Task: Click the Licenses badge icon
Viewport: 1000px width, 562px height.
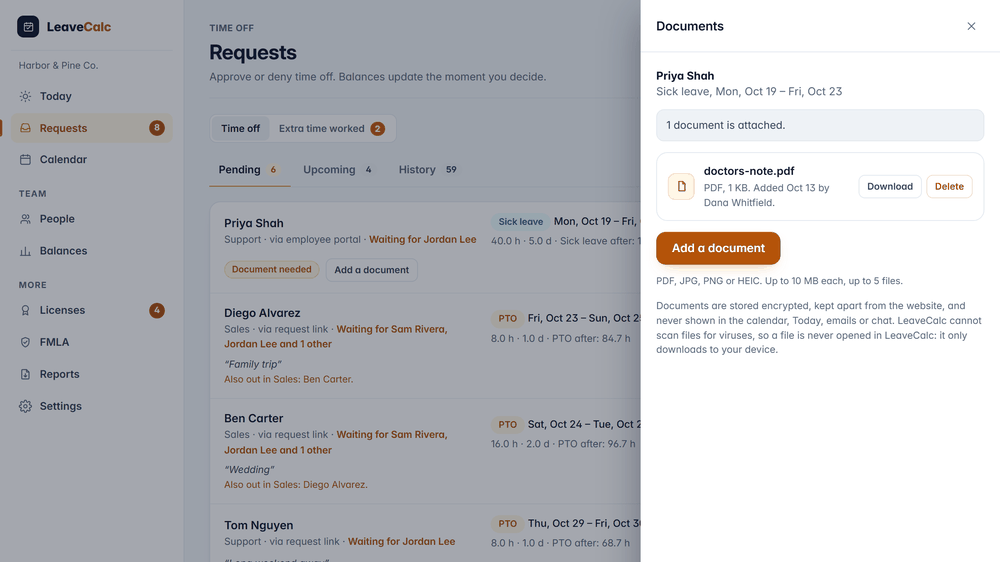Action: click(x=25, y=310)
